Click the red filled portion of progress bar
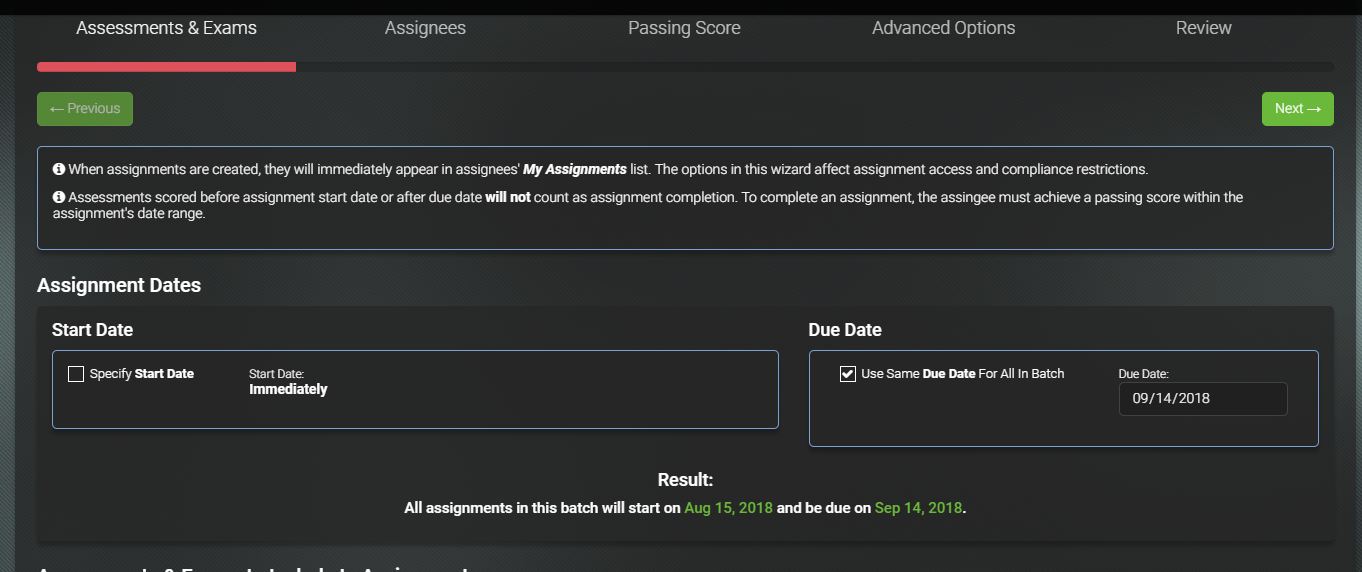 point(166,67)
